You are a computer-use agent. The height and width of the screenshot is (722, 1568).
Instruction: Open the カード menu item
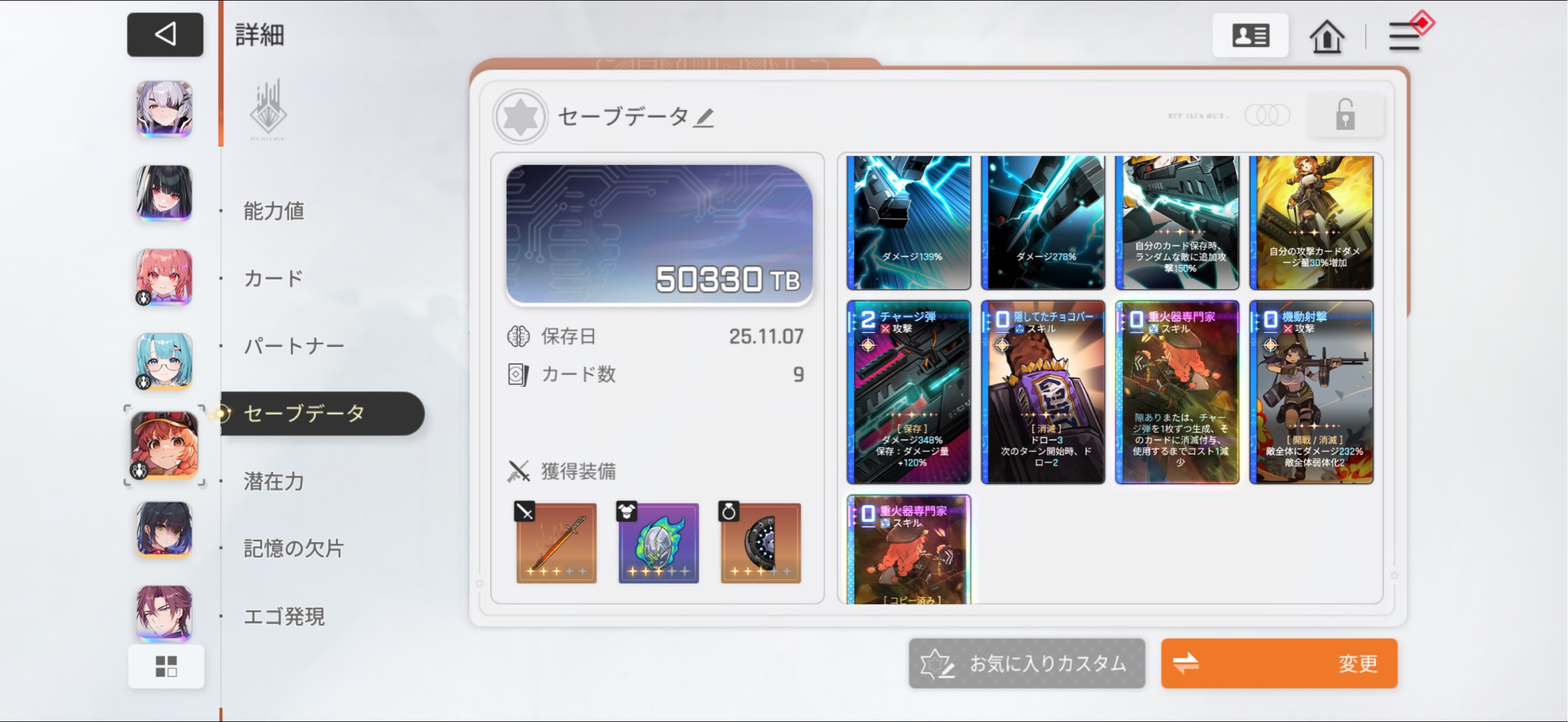(x=273, y=278)
